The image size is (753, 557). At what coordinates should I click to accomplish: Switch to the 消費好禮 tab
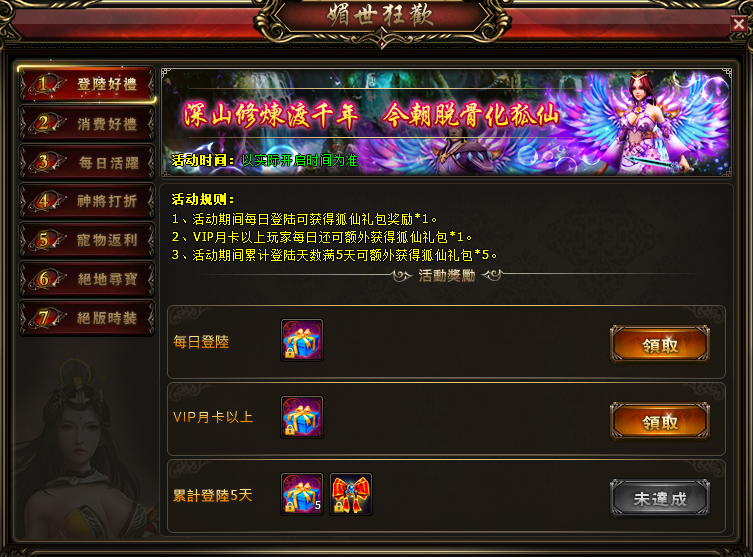tap(87, 124)
